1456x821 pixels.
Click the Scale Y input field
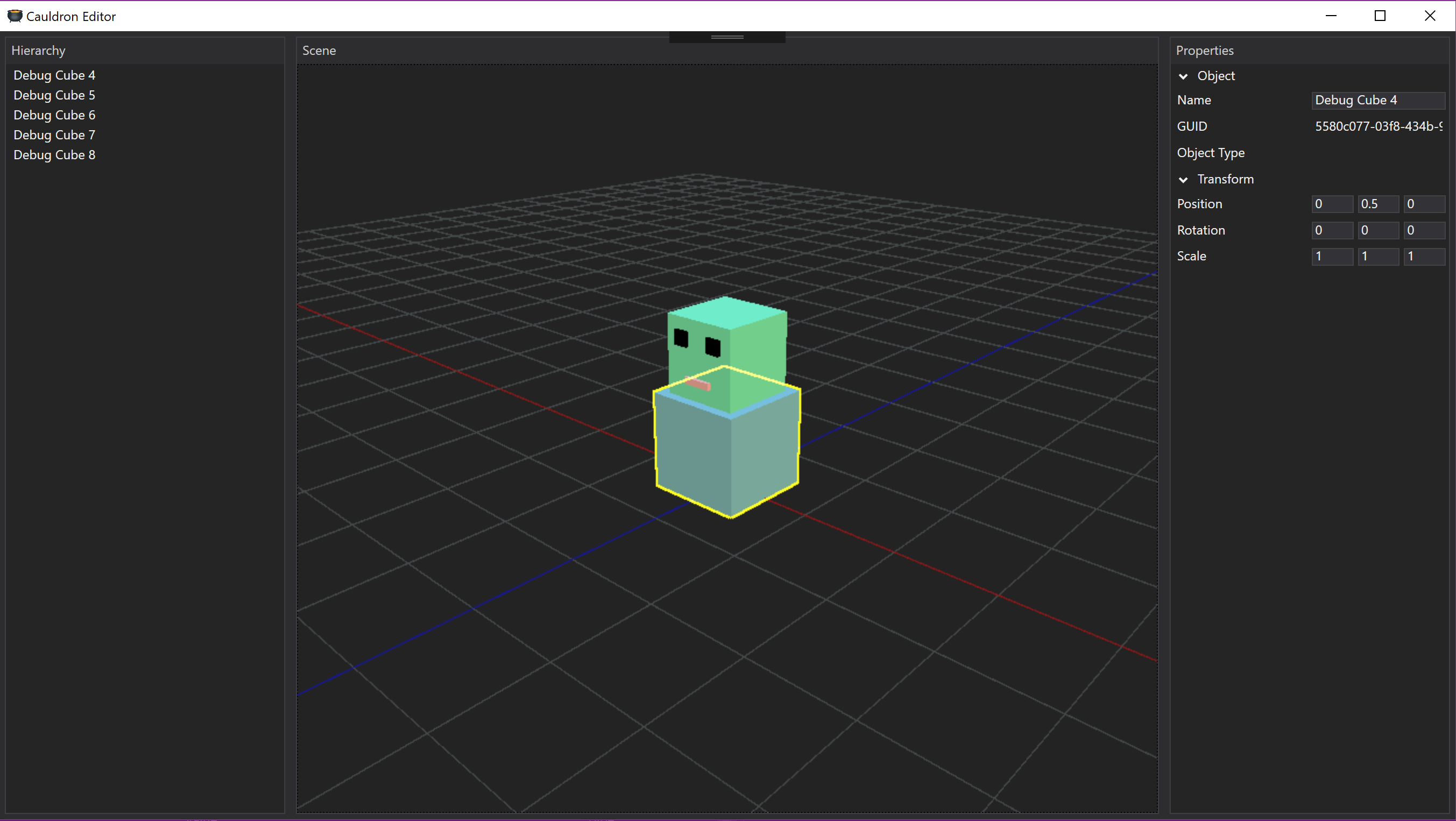click(x=1377, y=256)
